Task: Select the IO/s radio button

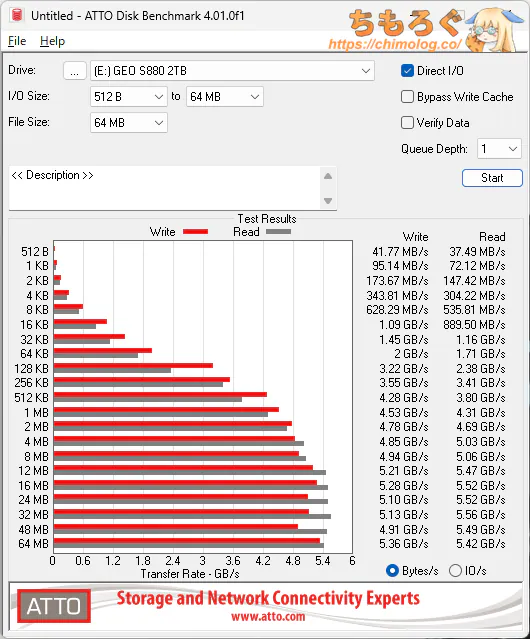Action: (x=455, y=571)
